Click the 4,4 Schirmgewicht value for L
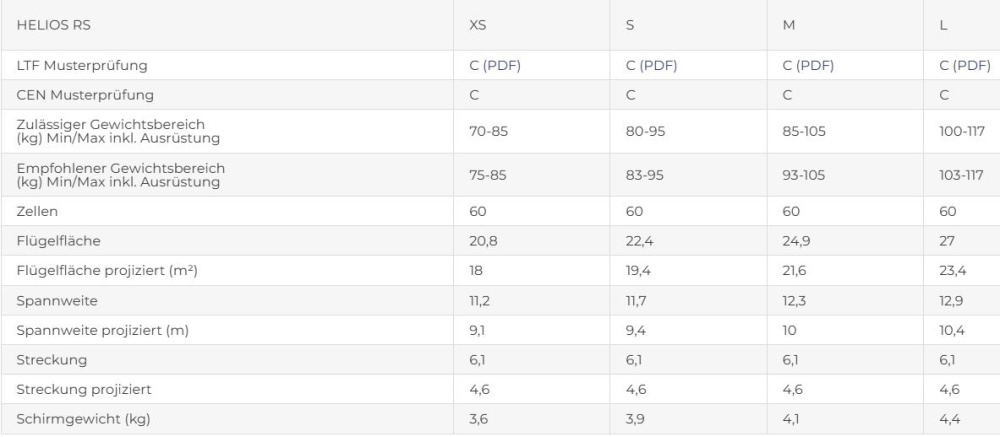This screenshot has height=437, width=1000. (x=950, y=419)
